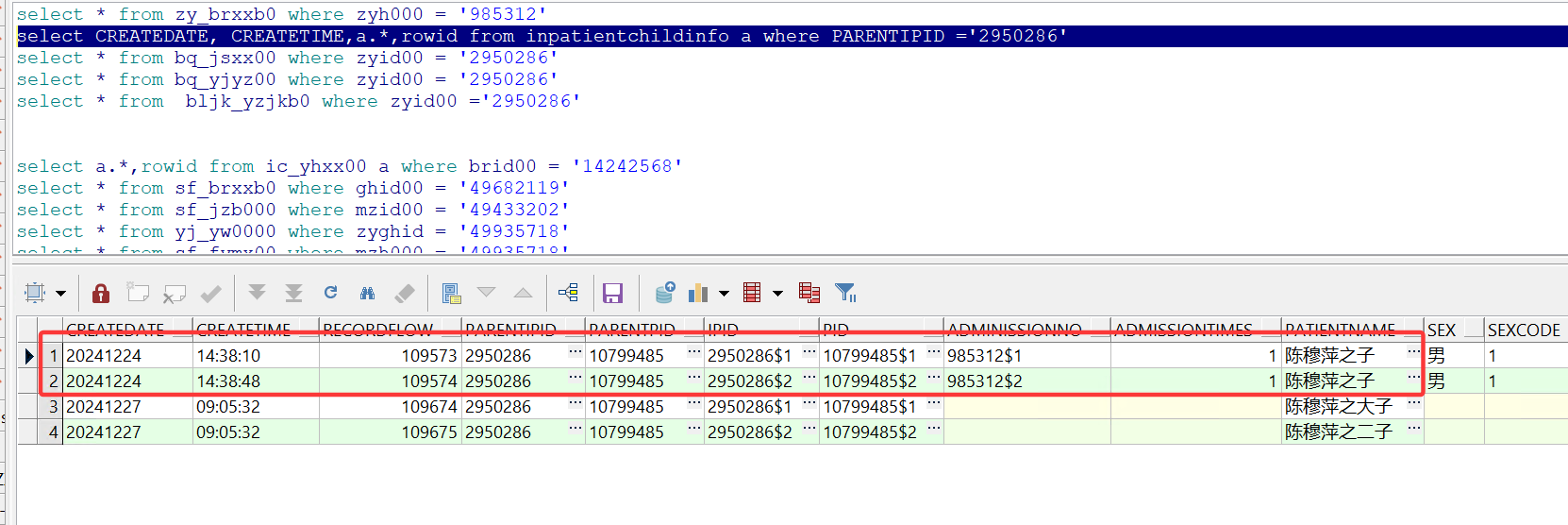Click the funnel filter results icon
The height and width of the screenshot is (525, 1568).
845,293
